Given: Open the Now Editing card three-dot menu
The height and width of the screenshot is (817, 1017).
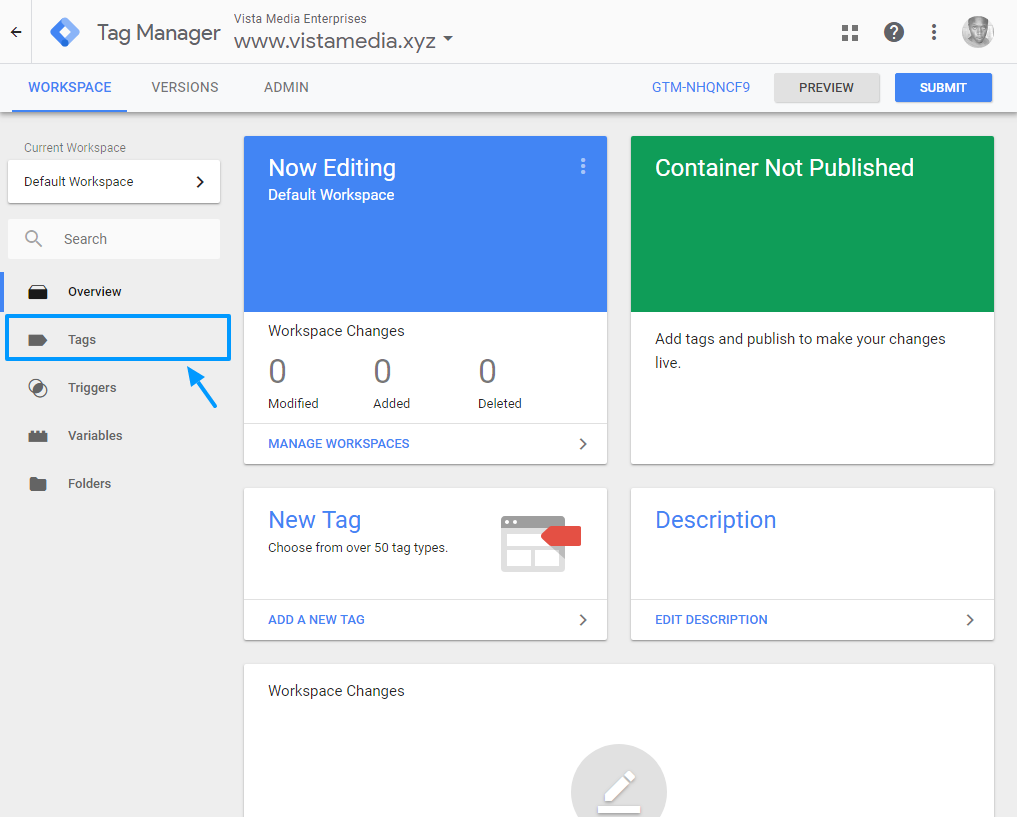Looking at the screenshot, I should tap(583, 167).
